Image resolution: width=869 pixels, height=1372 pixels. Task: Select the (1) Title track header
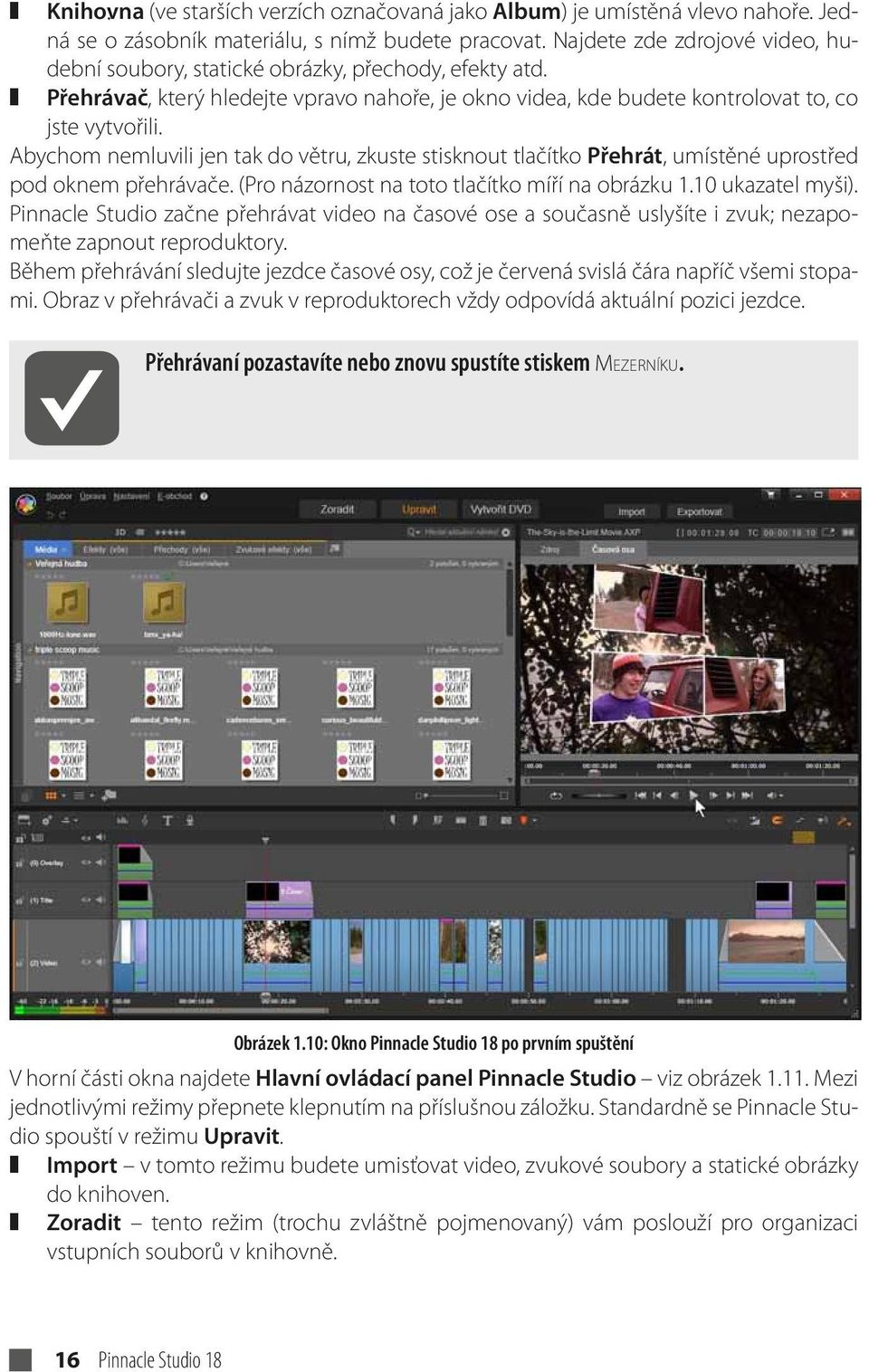coord(61,900)
